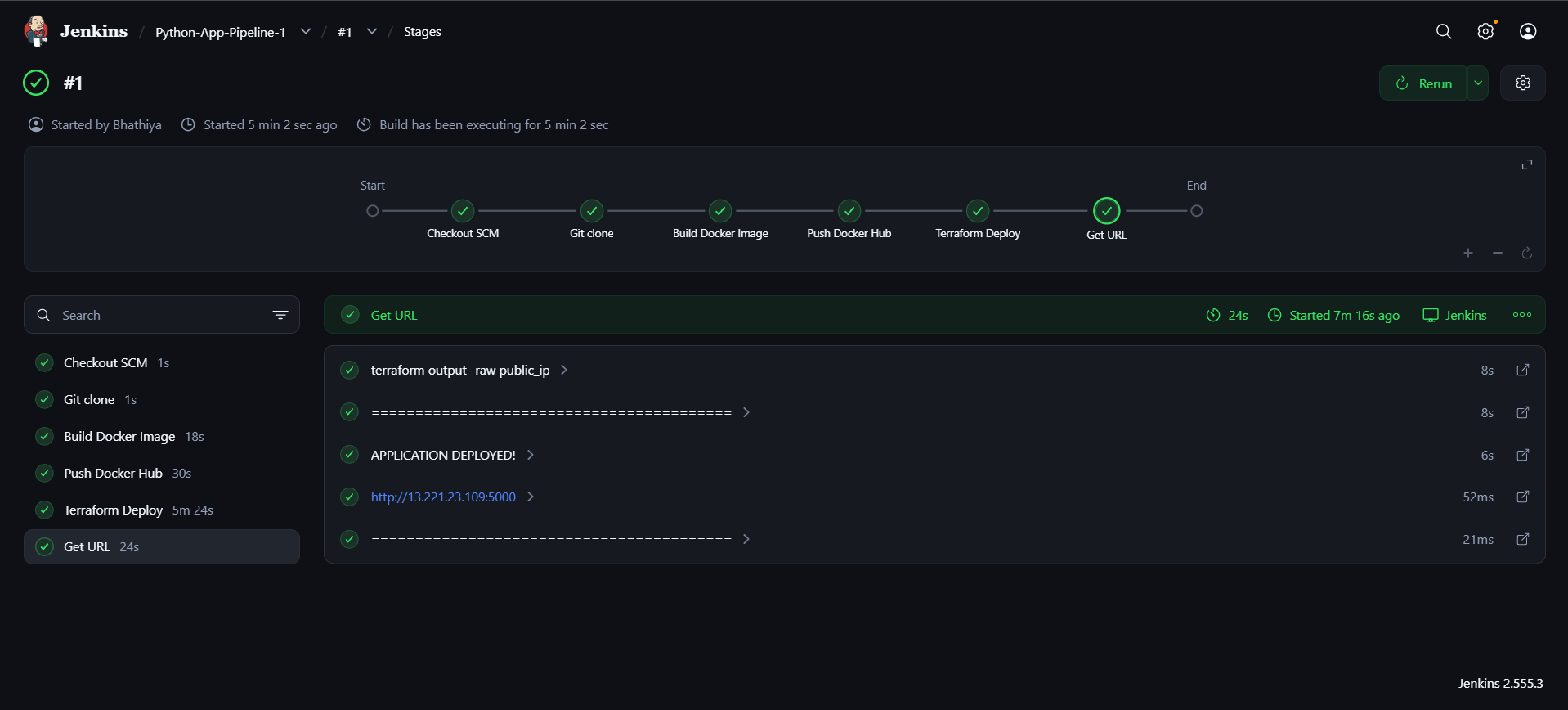Click the Rerun button

pos(1423,83)
